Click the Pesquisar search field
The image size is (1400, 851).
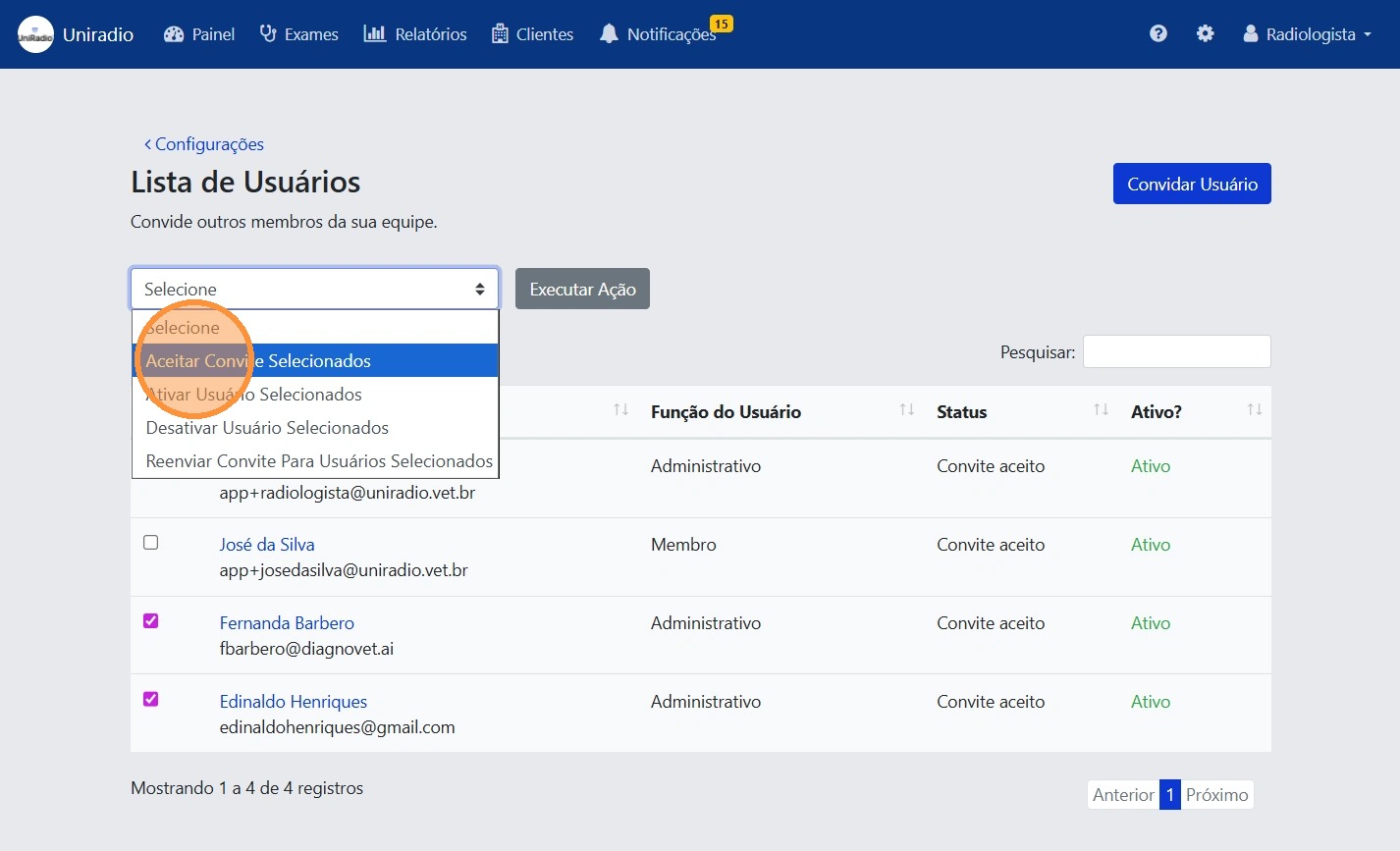[1176, 352]
